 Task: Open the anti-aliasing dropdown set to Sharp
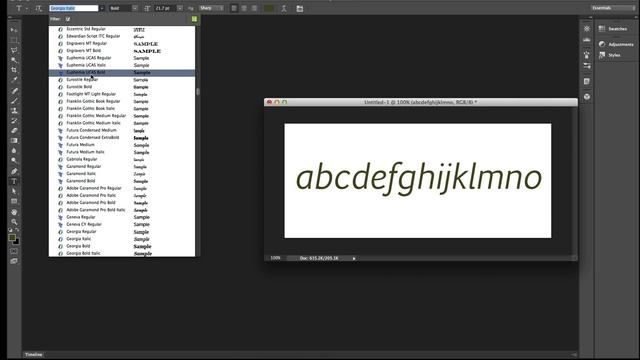pyautogui.click(x=211, y=8)
